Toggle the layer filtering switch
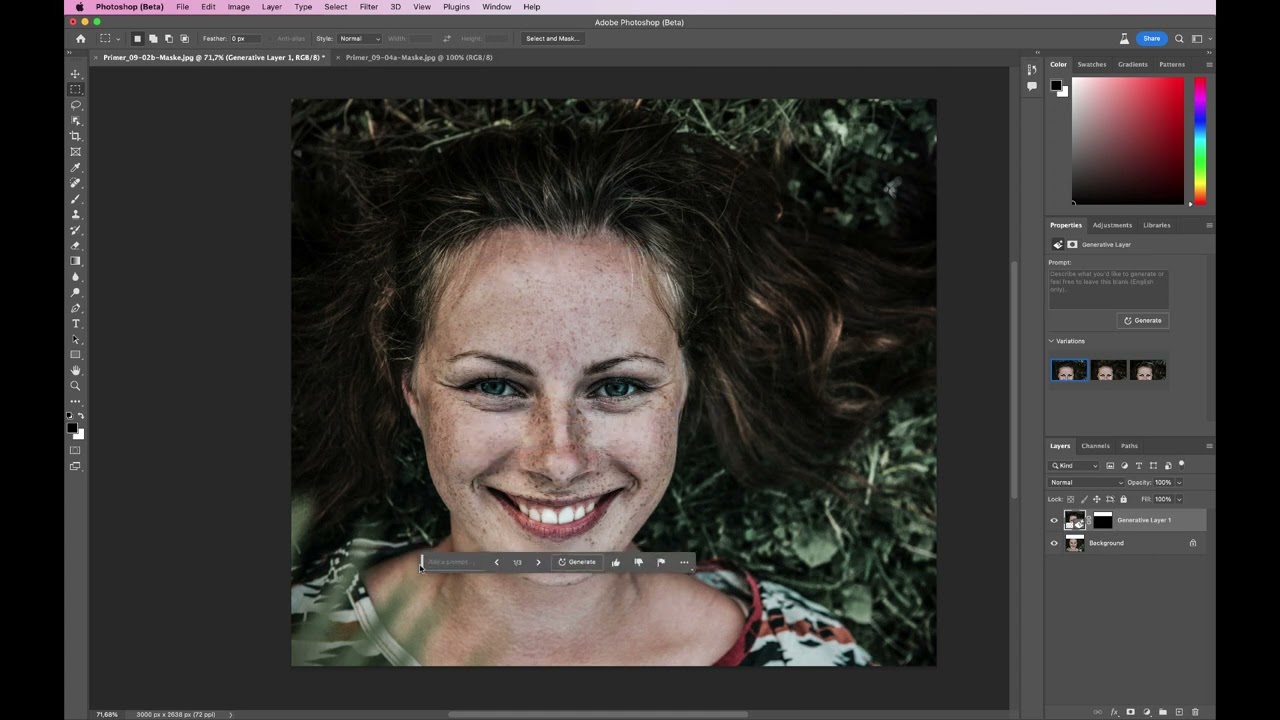 pos(1181,464)
